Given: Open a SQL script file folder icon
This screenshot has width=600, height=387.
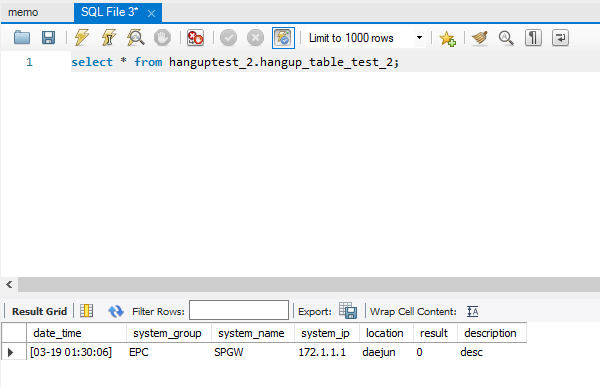Looking at the screenshot, I should [22, 38].
